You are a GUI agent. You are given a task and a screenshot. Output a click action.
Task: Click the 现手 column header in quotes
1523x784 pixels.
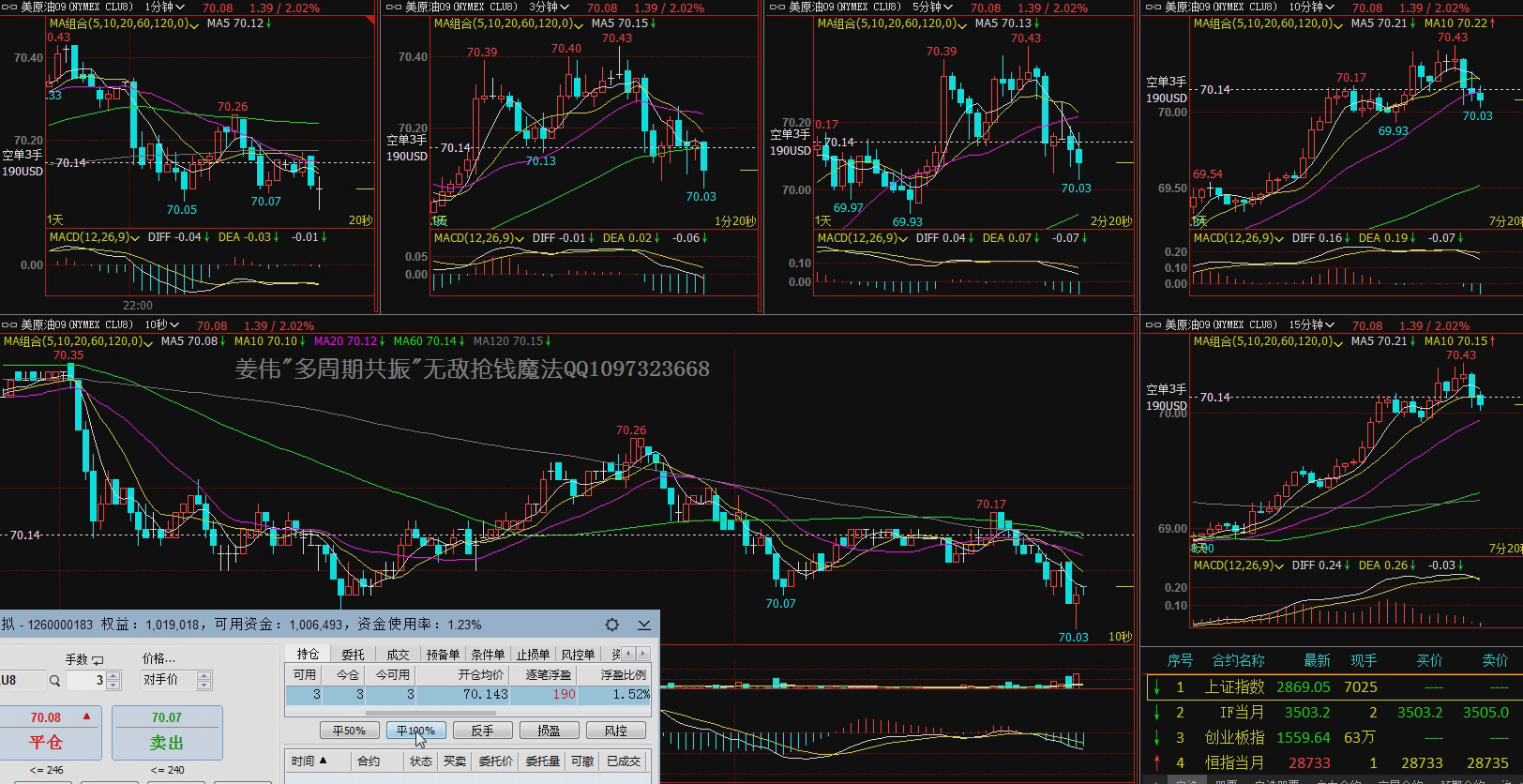pos(1363,661)
